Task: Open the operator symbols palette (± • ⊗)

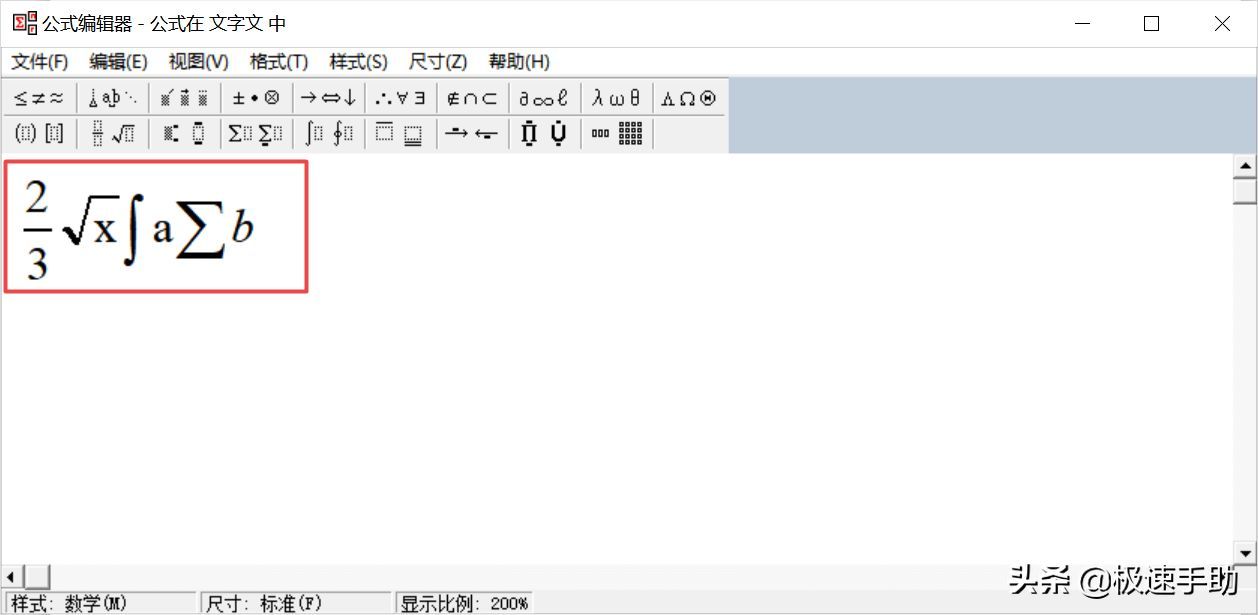Action: [x=256, y=98]
